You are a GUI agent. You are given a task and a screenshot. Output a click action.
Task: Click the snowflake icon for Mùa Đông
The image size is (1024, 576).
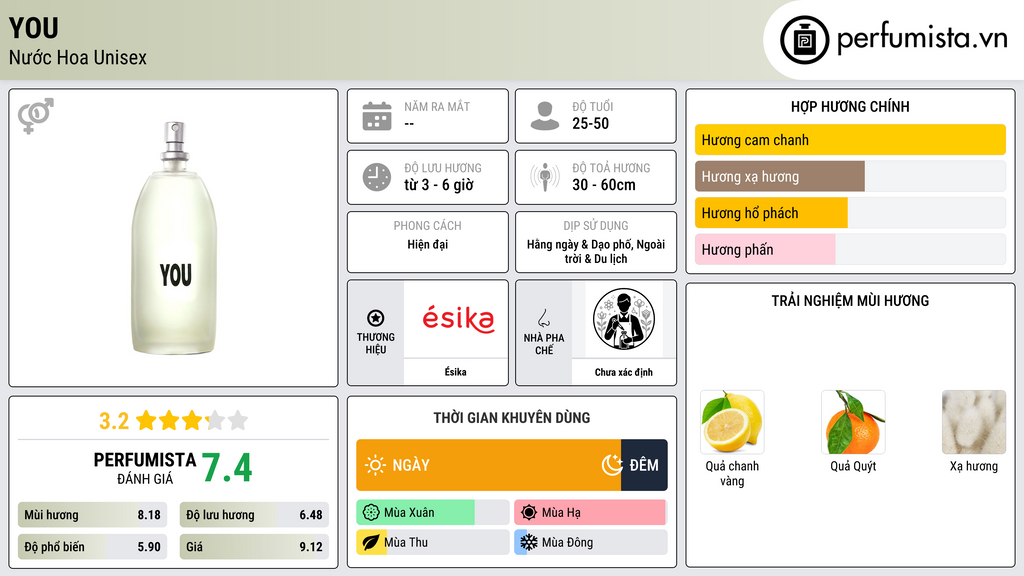pos(529,542)
